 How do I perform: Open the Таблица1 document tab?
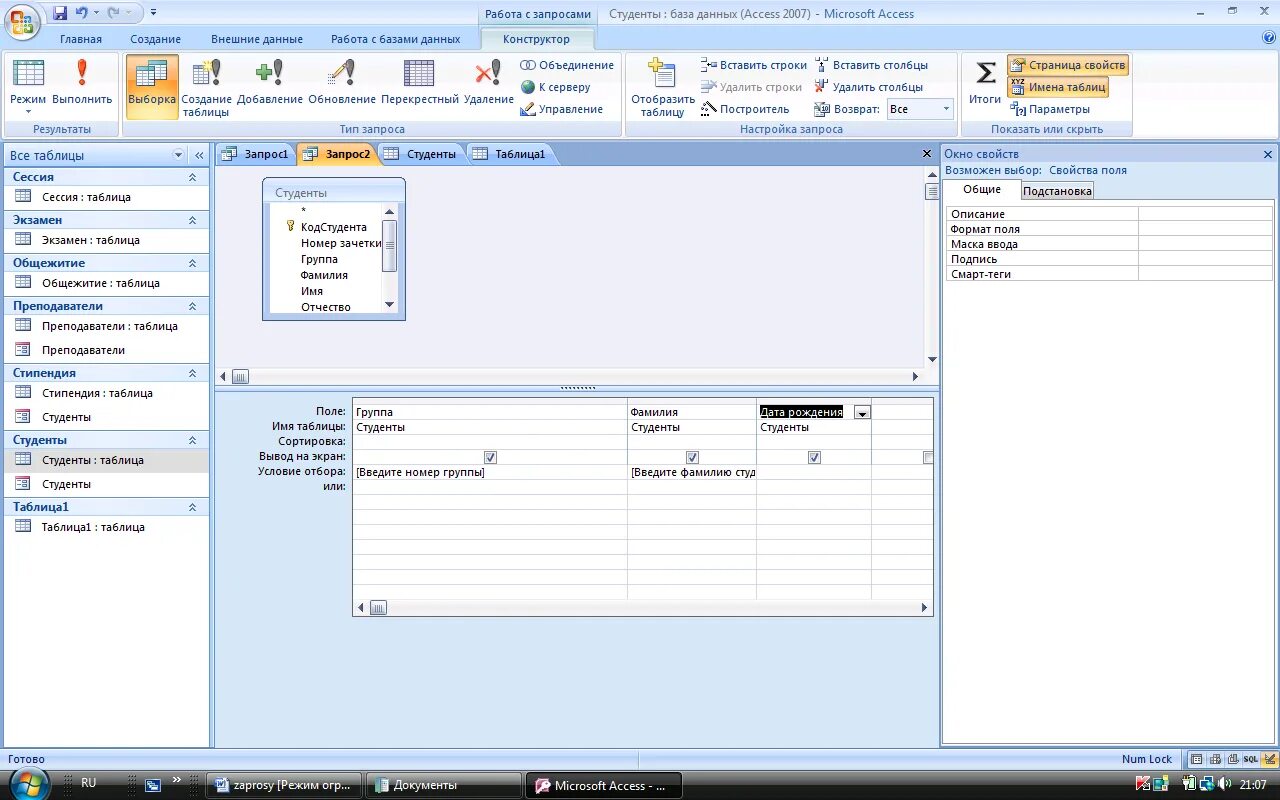[510, 153]
